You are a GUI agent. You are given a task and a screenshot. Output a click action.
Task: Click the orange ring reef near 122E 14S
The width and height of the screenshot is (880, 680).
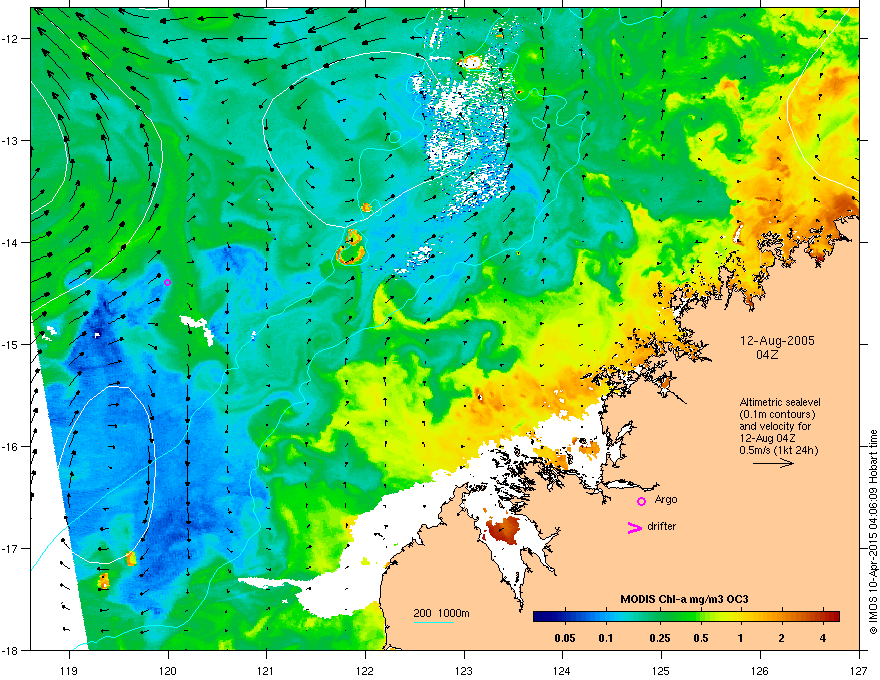point(351,255)
